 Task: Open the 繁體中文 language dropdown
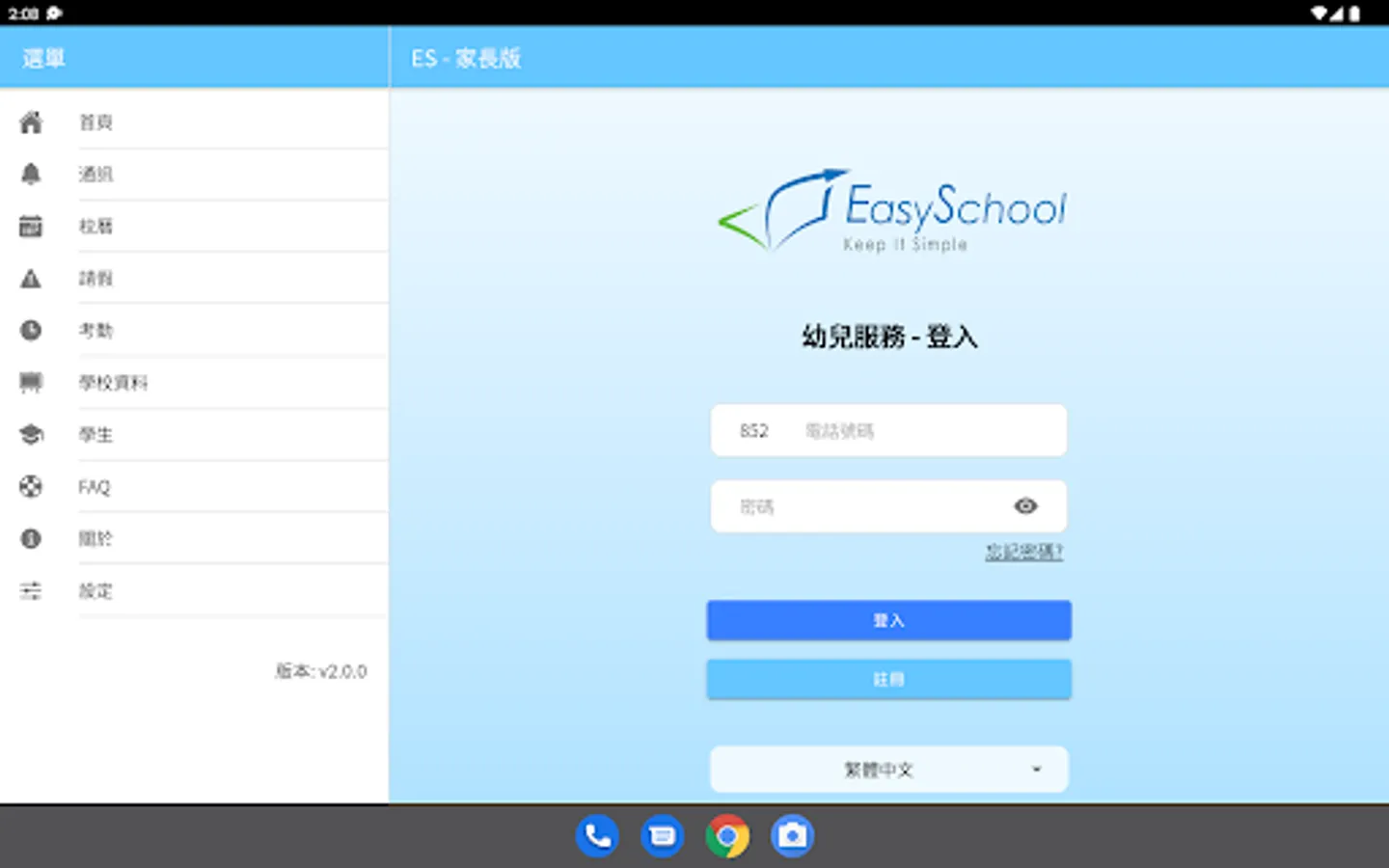[888, 770]
